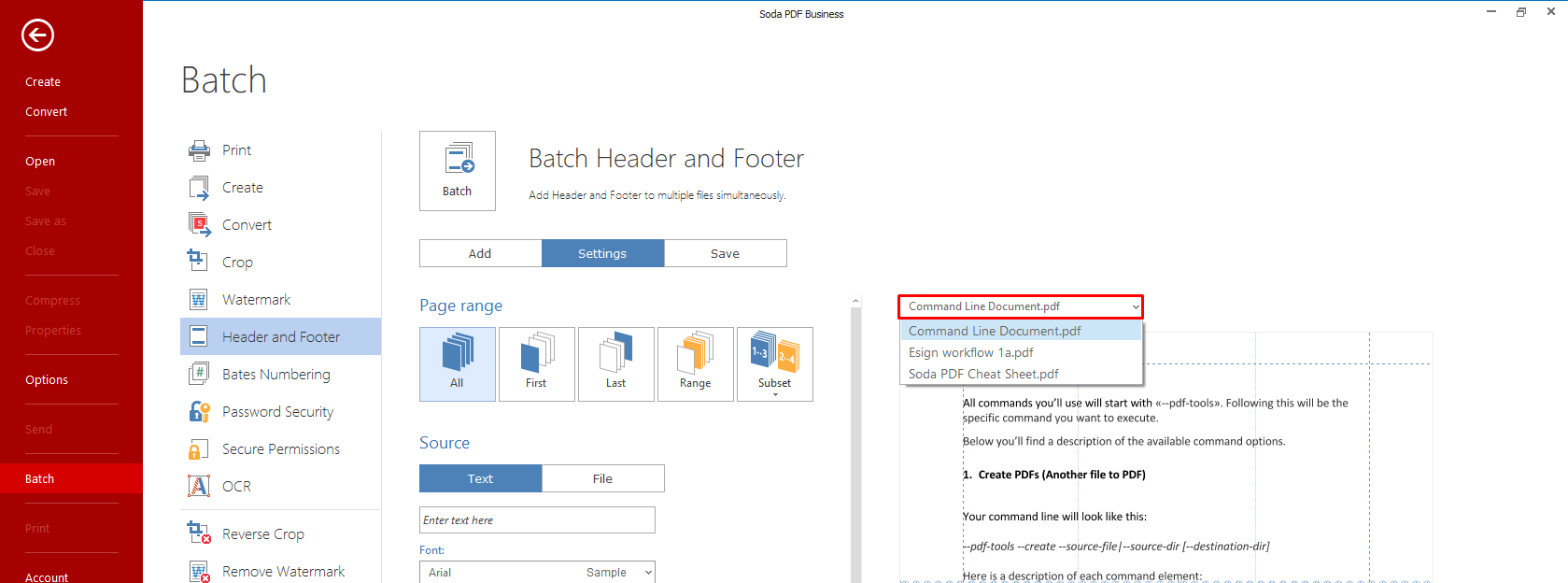Image resolution: width=1568 pixels, height=583 pixels.
Task: Select the OCR icon
Action: (199, 487)
